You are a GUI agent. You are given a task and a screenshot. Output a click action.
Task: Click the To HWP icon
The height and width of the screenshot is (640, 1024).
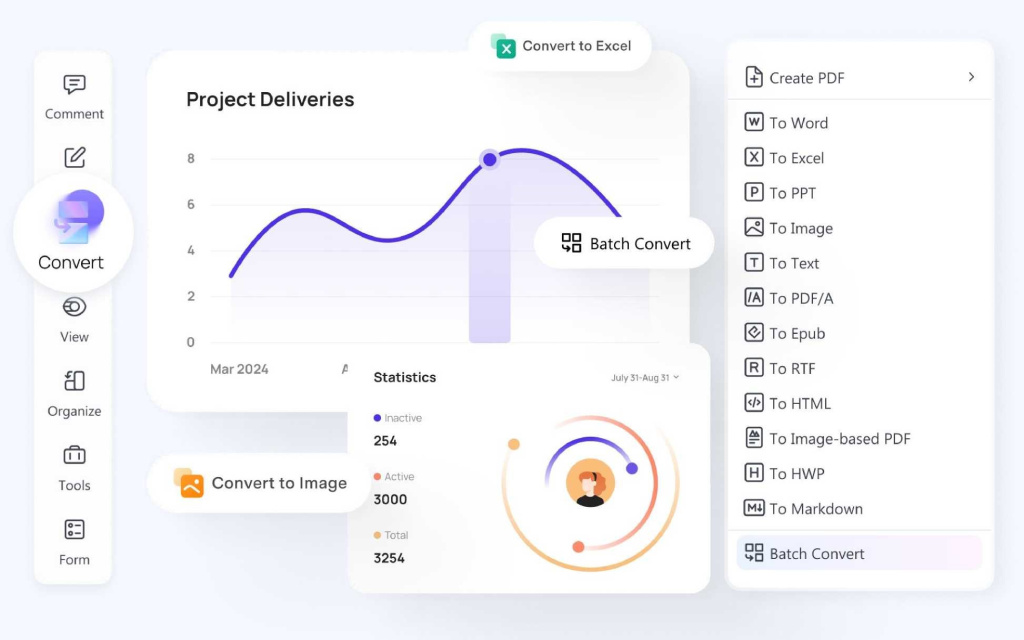click(x=754, y=473)
